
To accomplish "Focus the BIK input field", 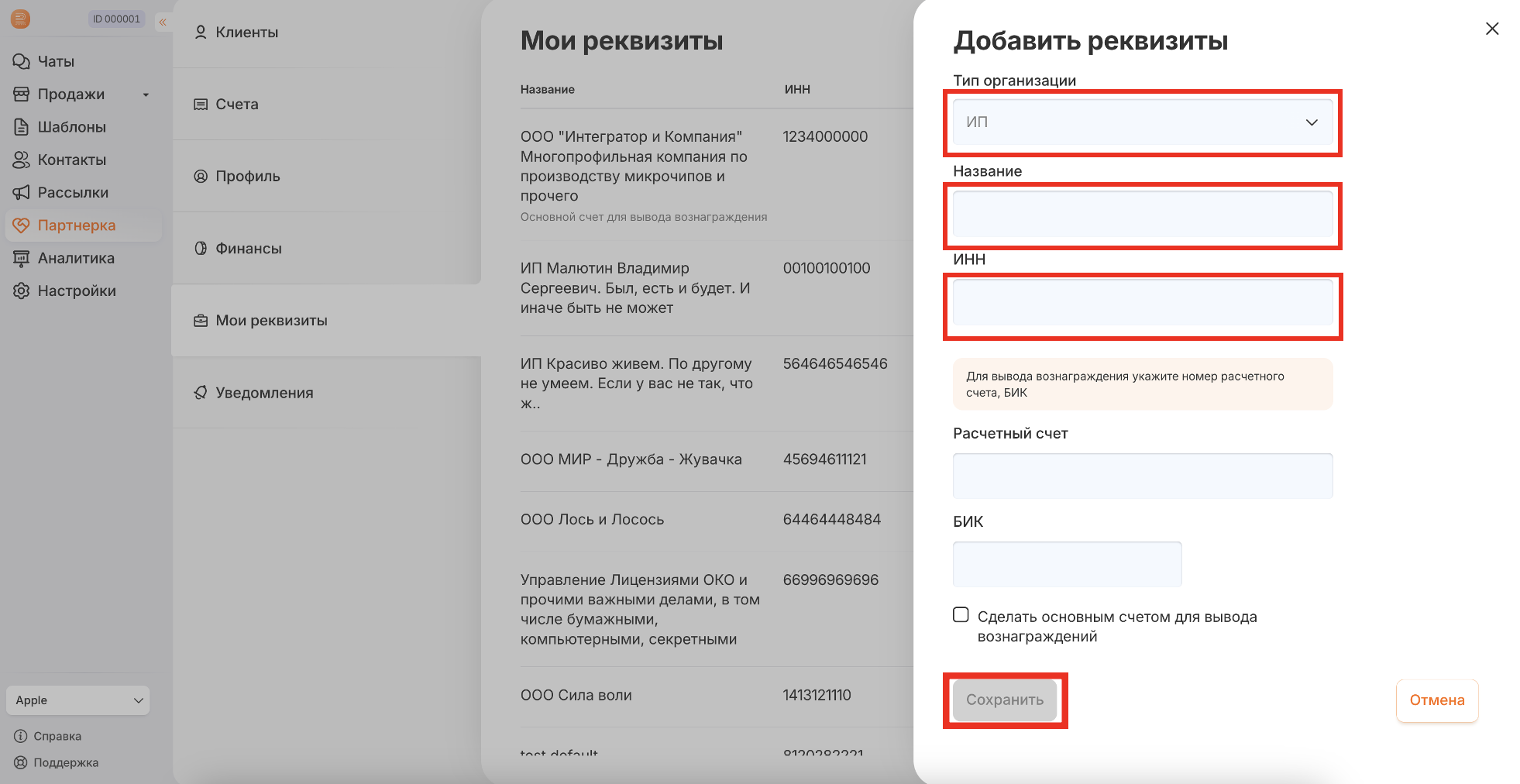I will coord(1067,564).
